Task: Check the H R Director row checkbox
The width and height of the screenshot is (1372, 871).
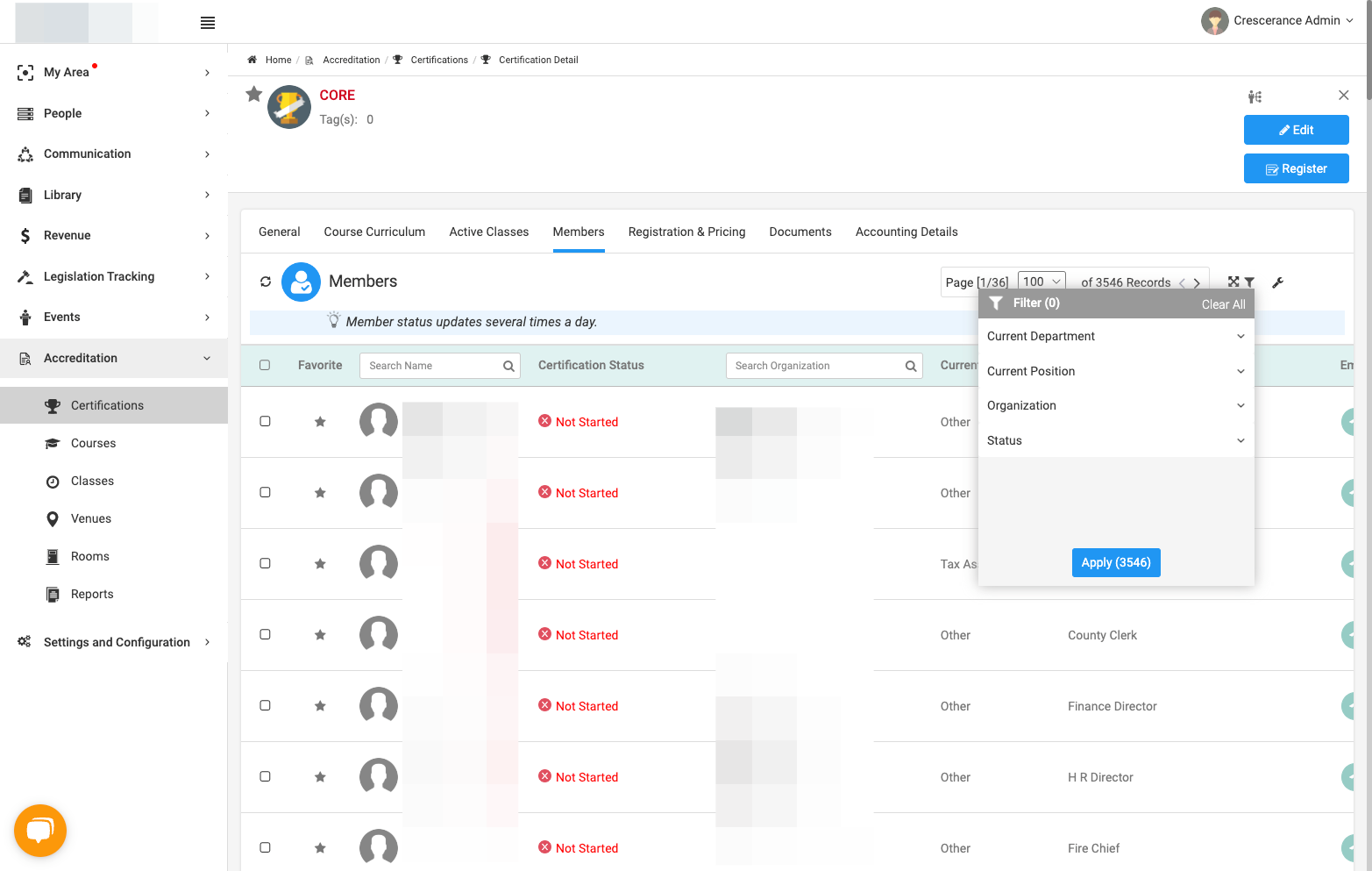Action: point(265,776)
